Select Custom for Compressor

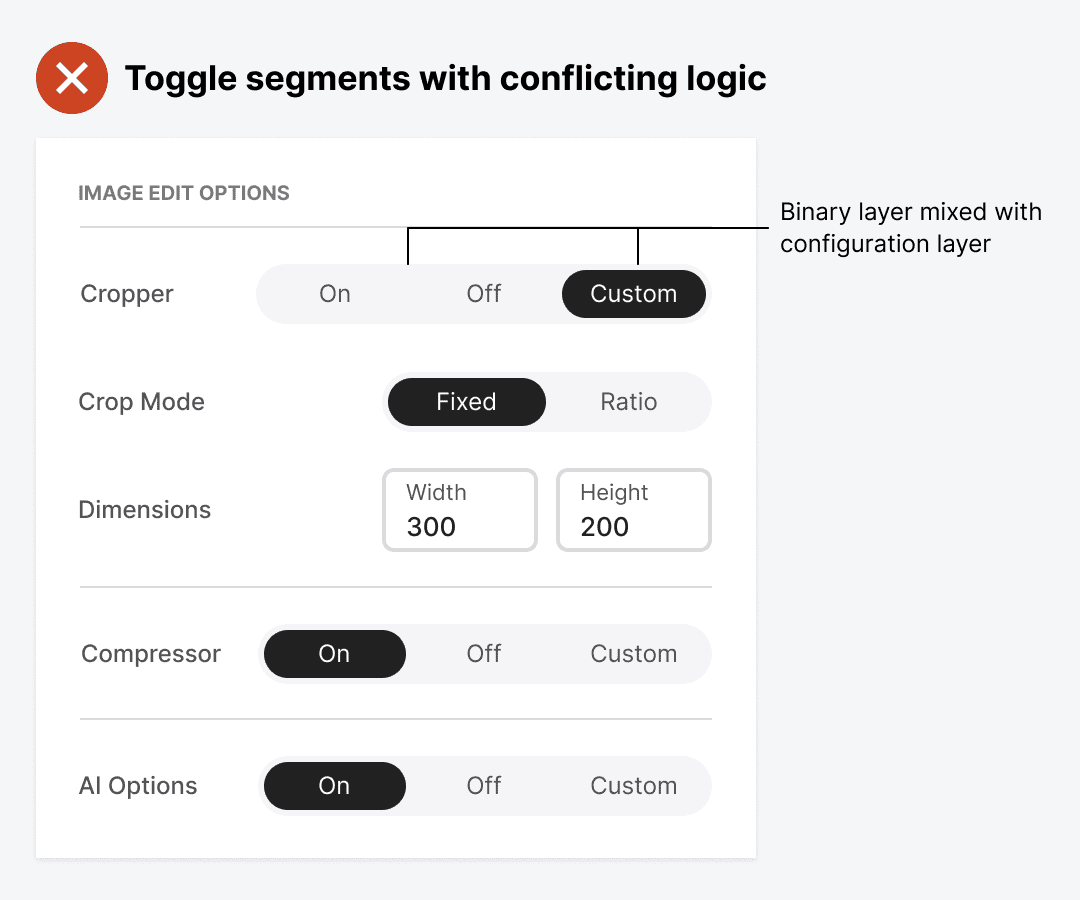click(x=634, y=654)
